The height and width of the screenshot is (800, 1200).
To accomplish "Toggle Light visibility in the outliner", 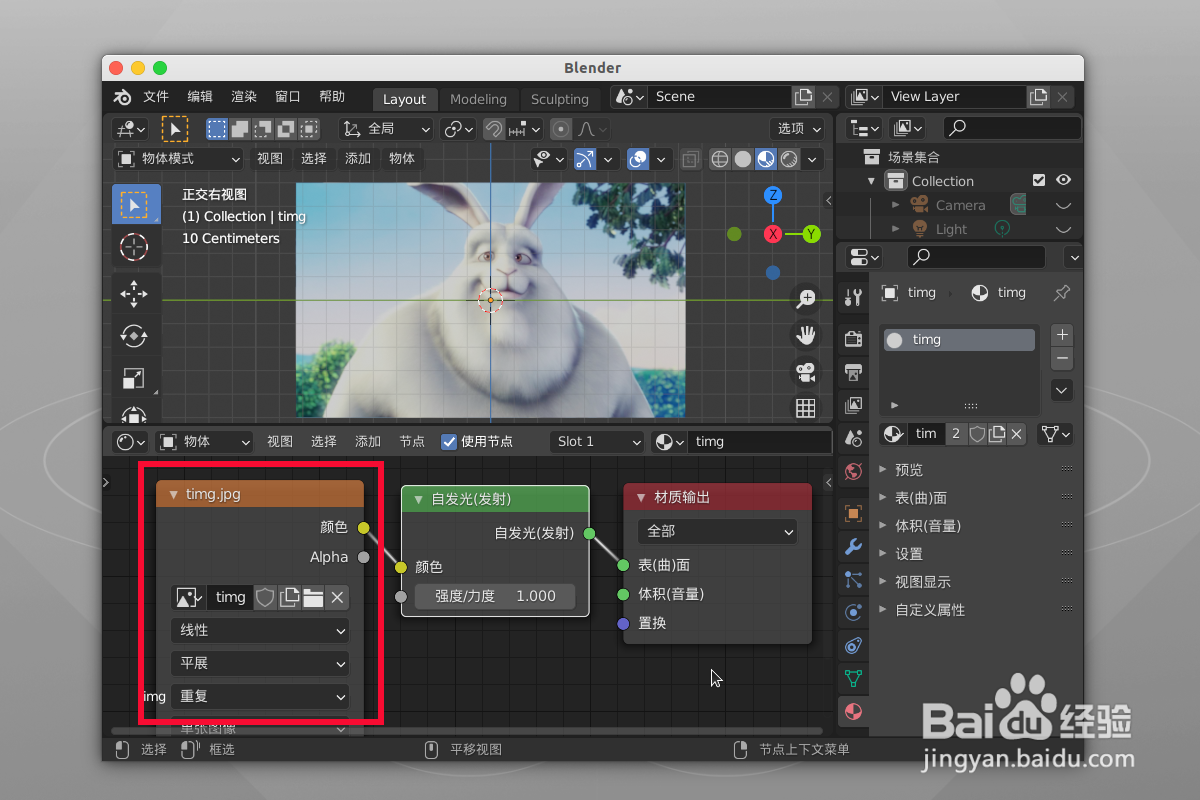I will click(1063, 229).
